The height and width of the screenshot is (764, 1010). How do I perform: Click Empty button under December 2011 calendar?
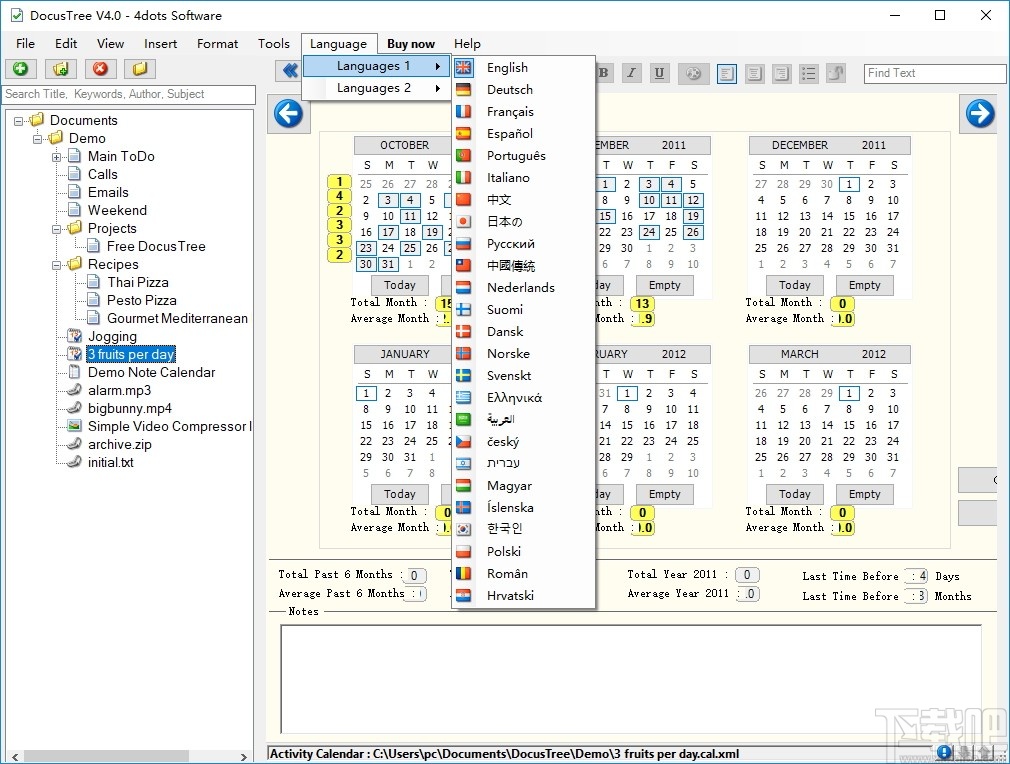coord(864,285)
